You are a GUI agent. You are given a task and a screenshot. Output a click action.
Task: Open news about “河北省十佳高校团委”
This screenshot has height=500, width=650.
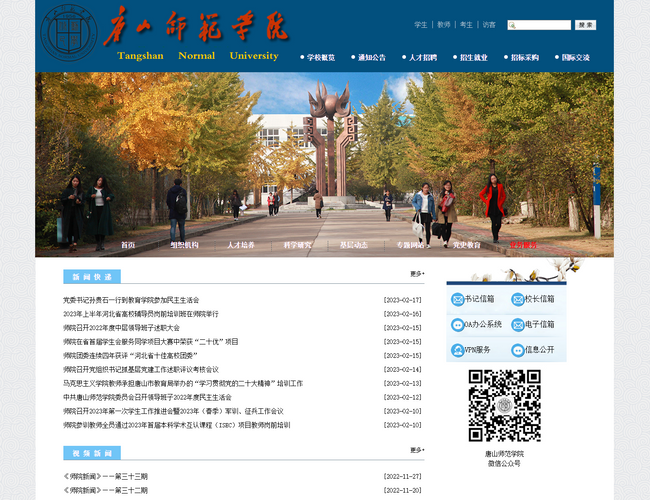[x=130, y=356]
